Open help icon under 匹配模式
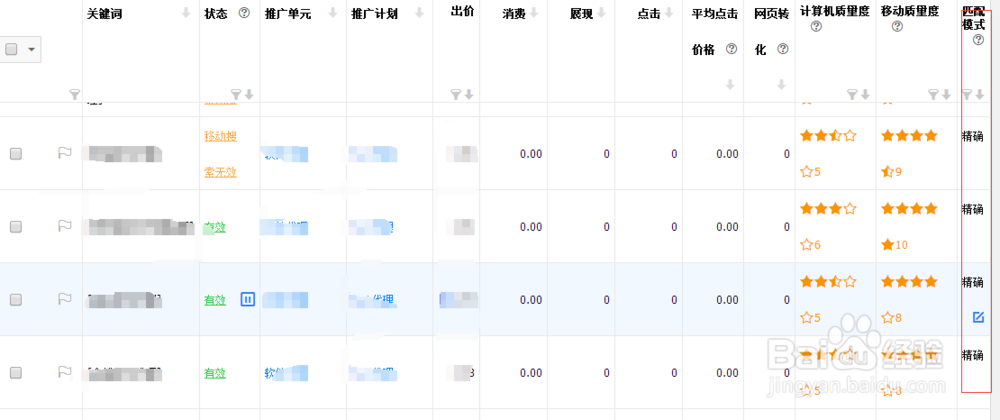1000x420 pixels. [978, 40]
